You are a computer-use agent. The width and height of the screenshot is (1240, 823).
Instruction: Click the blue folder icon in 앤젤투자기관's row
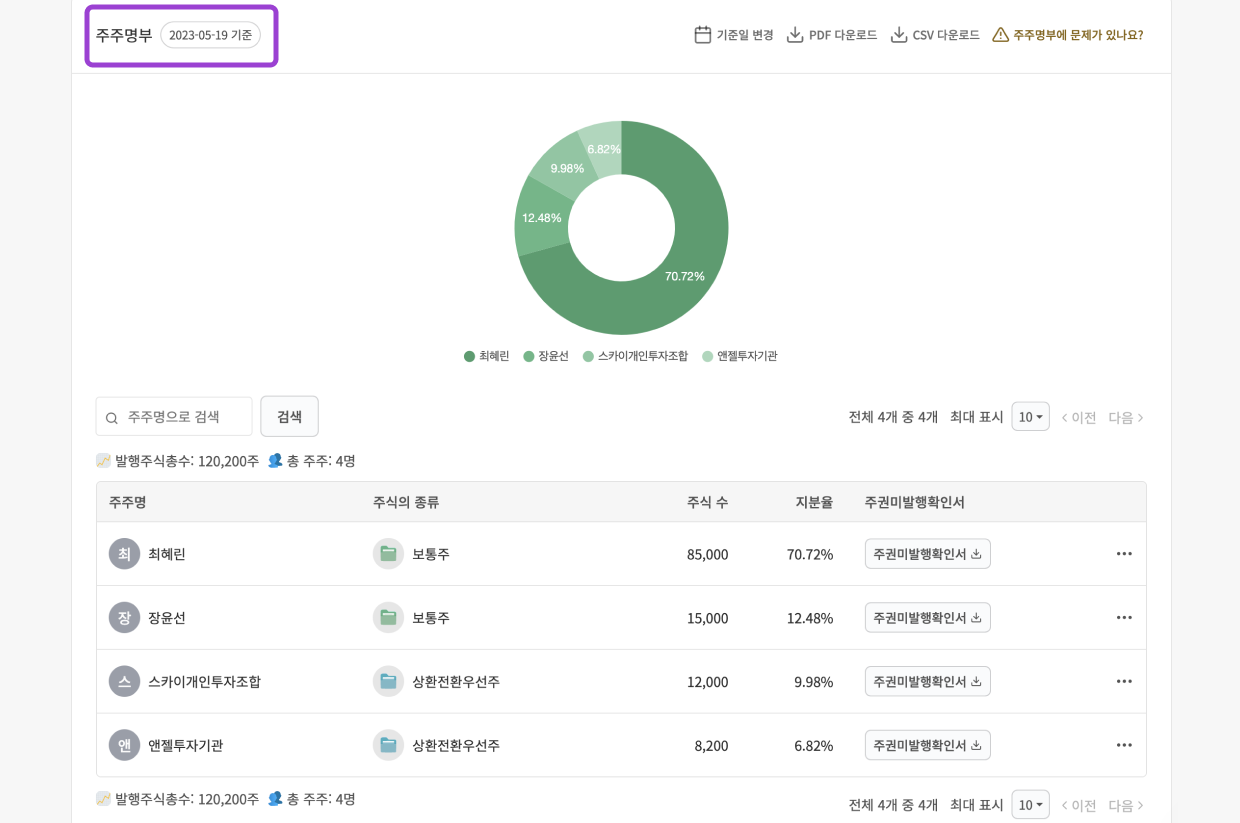388,745
